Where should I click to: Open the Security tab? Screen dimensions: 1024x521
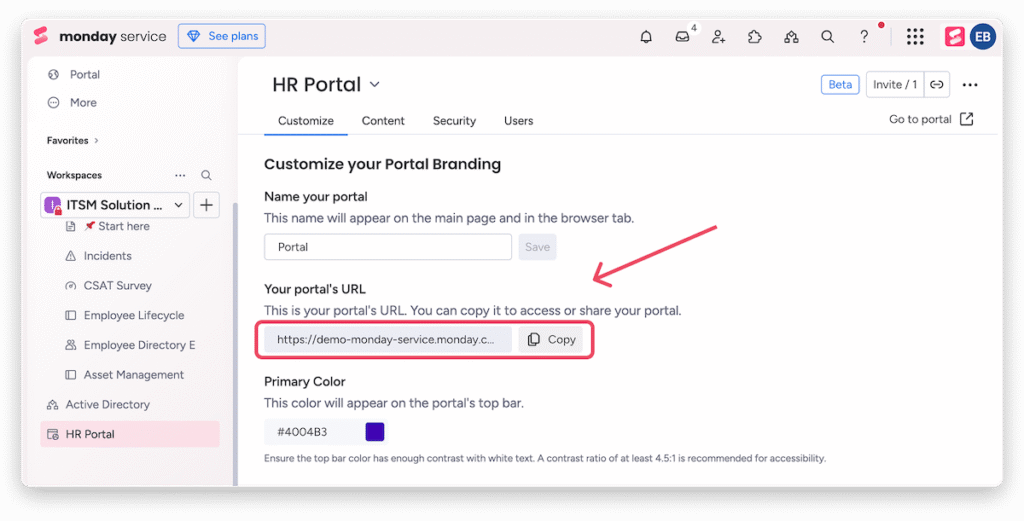click(x=455, y=121)
